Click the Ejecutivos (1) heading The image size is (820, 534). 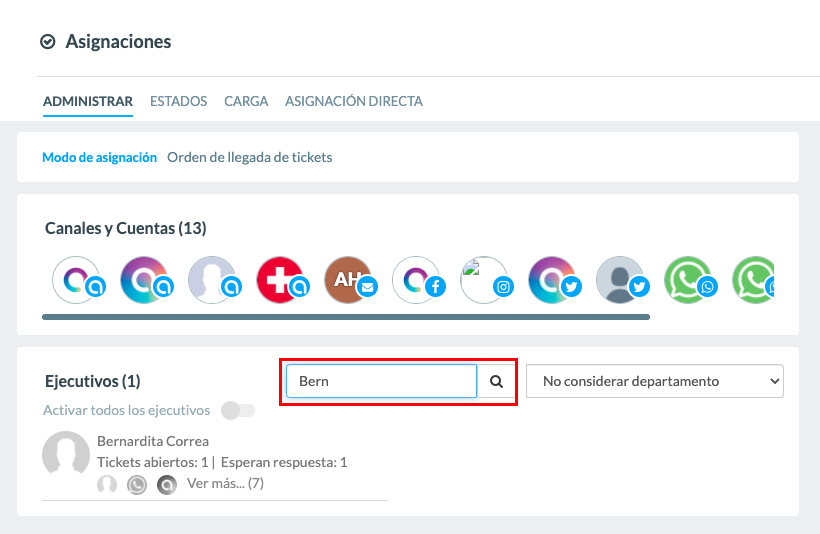point(93,381)
